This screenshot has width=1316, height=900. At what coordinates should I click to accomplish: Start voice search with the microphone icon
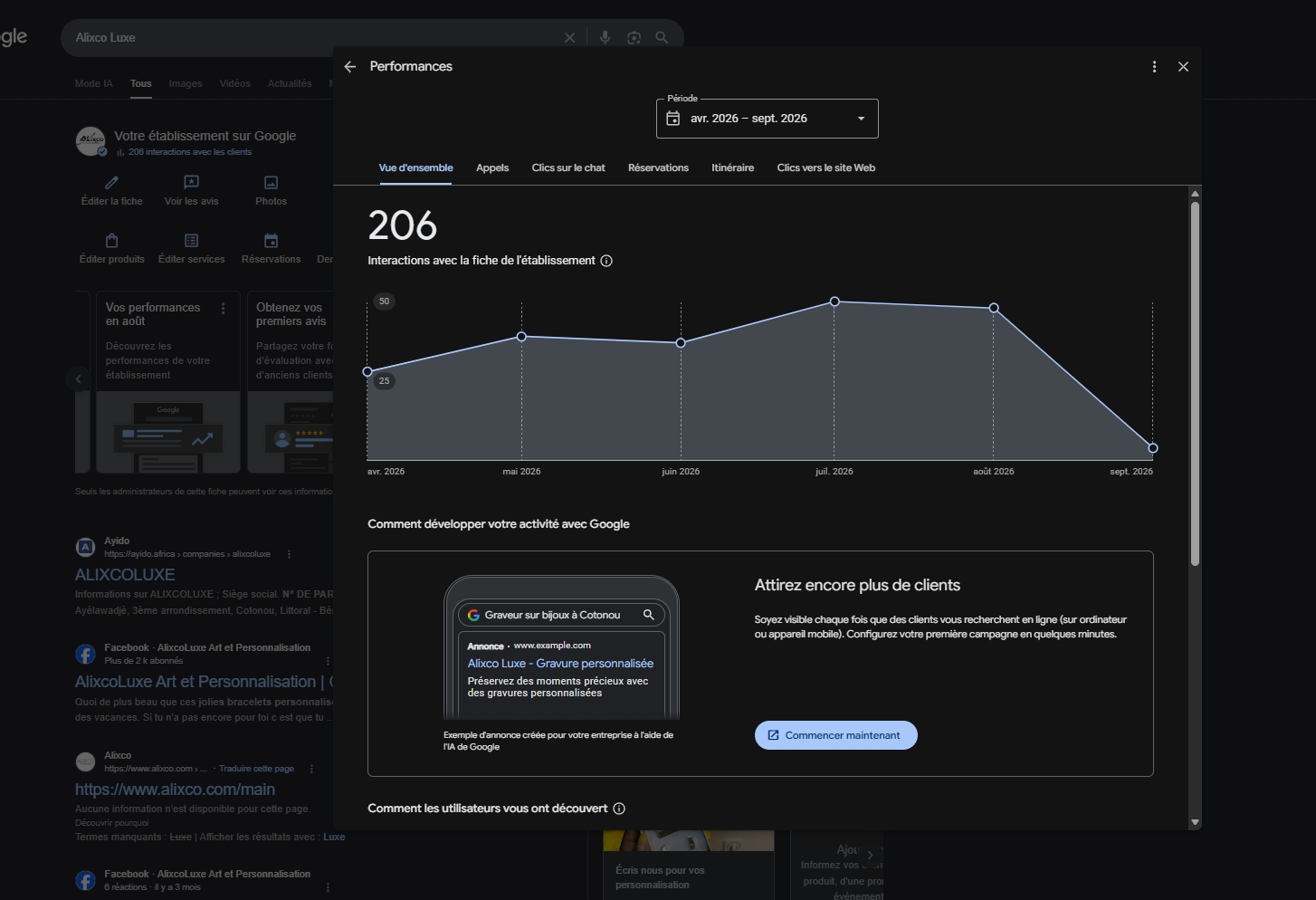(606, 38)
